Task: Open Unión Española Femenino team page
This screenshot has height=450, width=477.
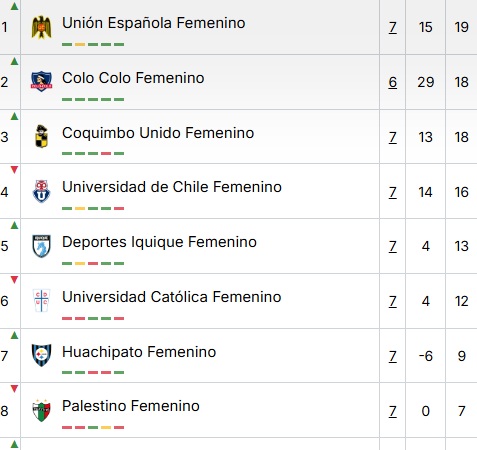Action: click(x=154, y=23)
